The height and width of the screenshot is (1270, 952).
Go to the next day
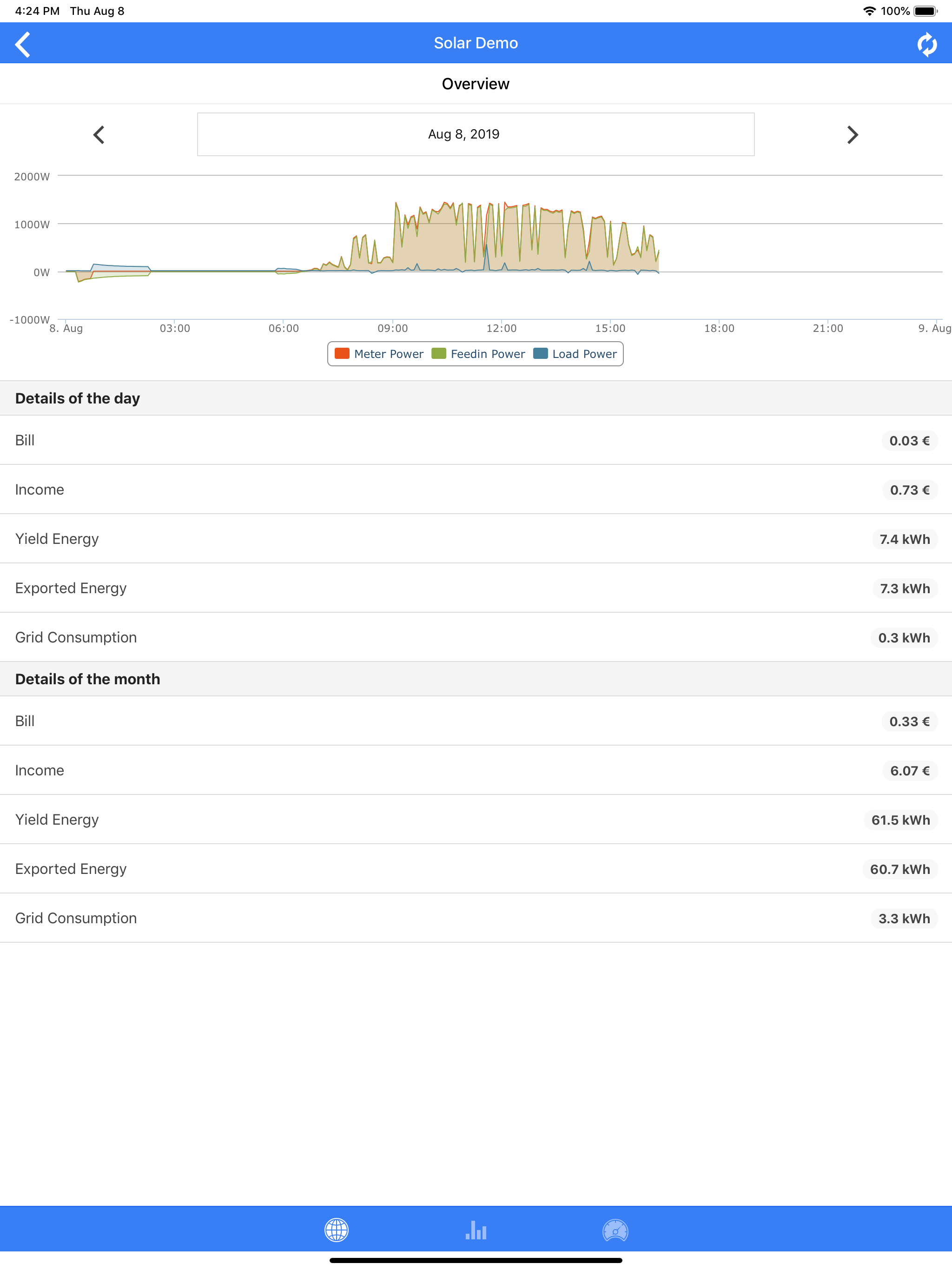click(853, 135)
